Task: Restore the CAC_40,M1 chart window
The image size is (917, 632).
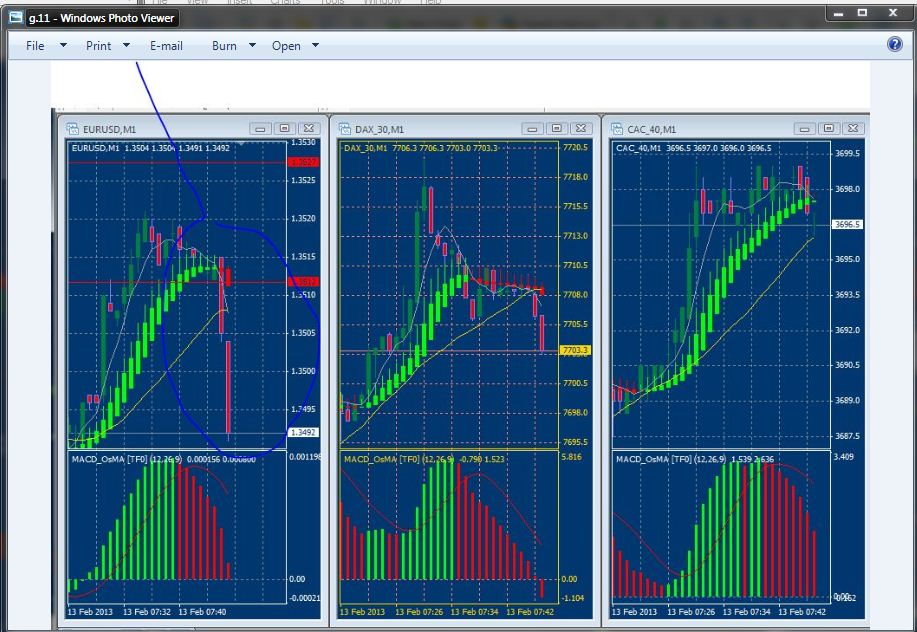Action: [x=829, y=129]
